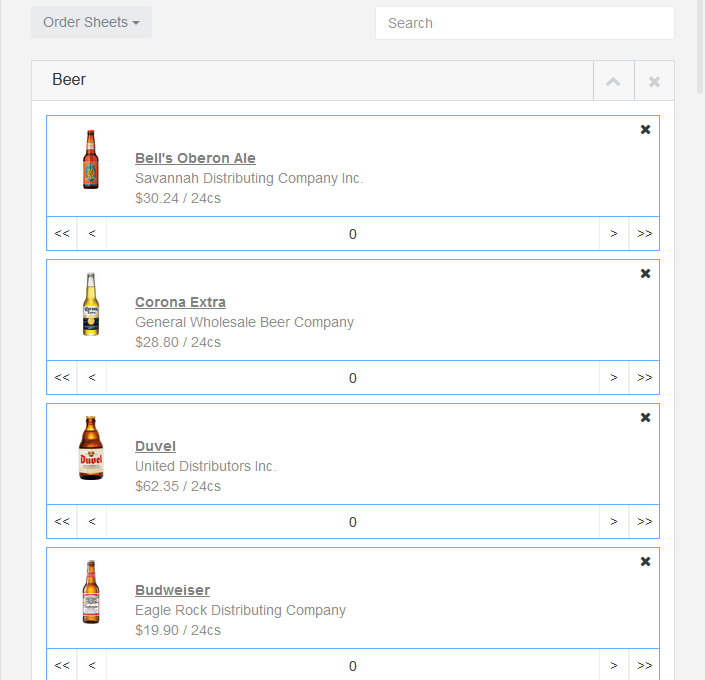Screen dimensions: 705x680
Task: Open the Duvel product link
Action: tap(155, 446)
